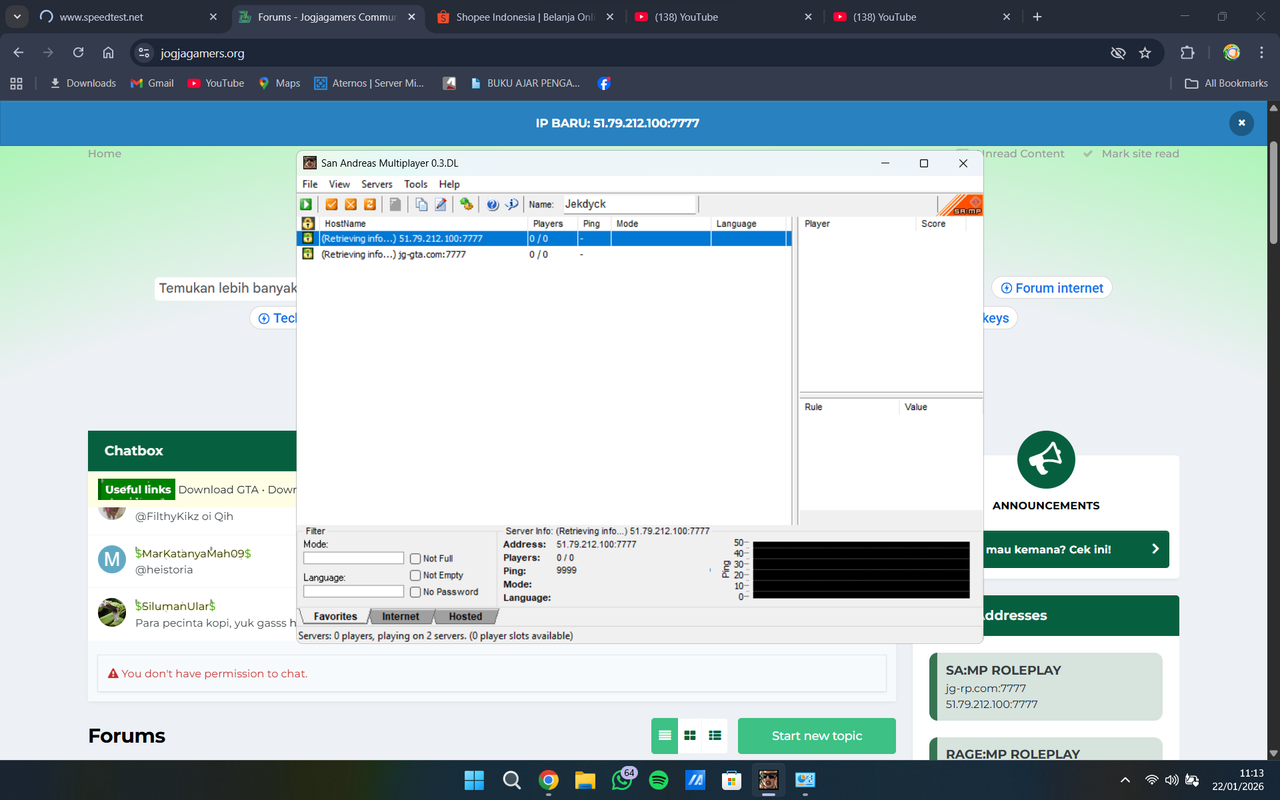Open the All Bookmarks folder
The height and width of the screenshot is (800, 1280).
point(1226,83)
